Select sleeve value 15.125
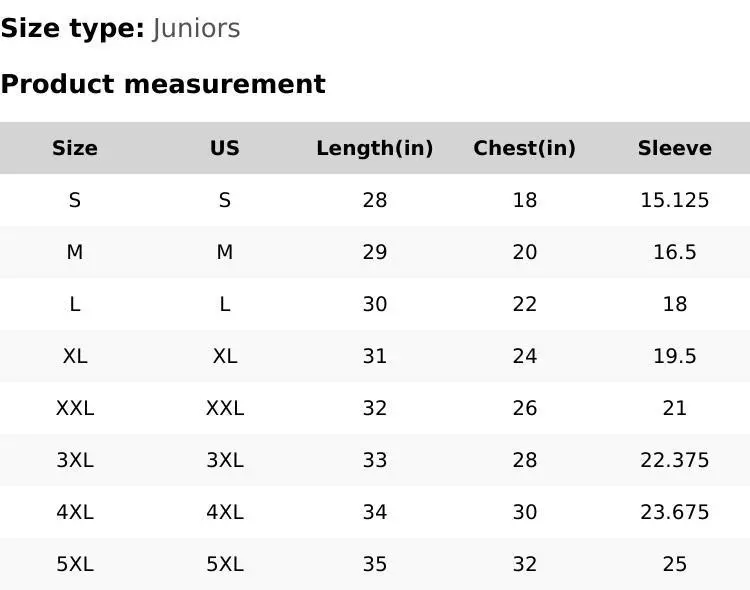750x590 pixels. click(x=675, y=200)
